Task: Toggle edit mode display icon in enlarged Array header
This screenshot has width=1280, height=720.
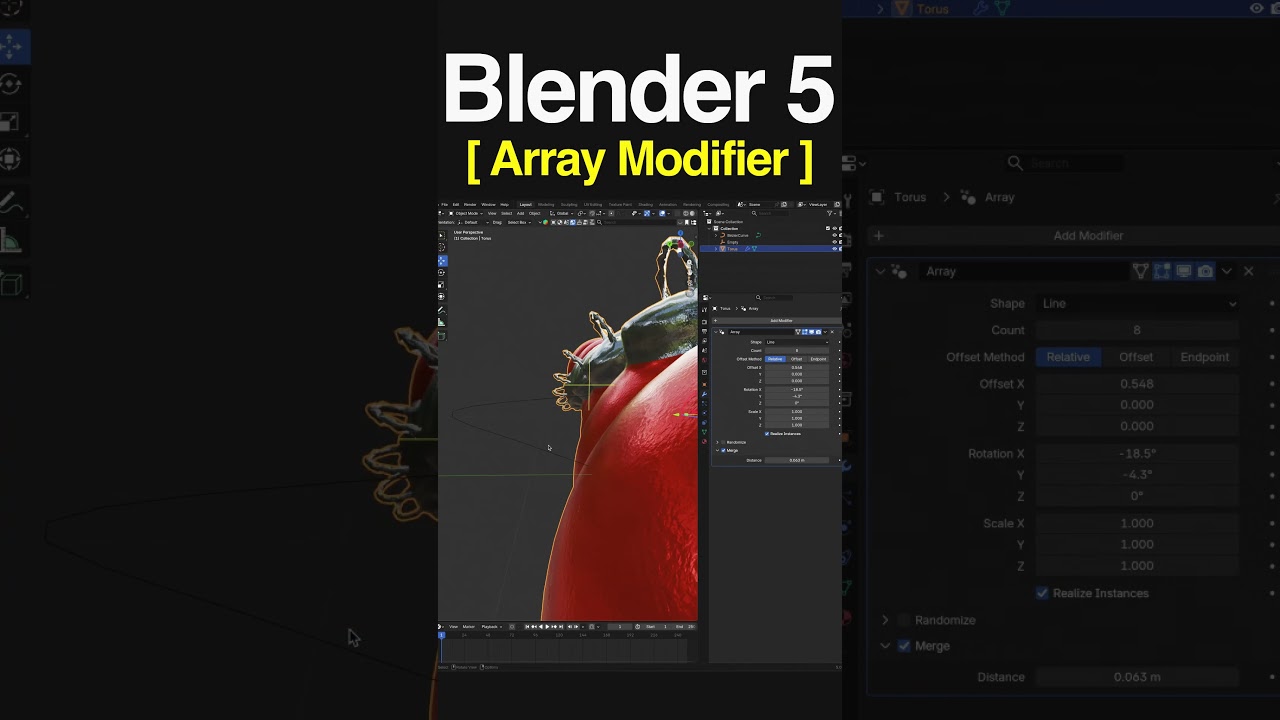Action: click(1162, 271)
